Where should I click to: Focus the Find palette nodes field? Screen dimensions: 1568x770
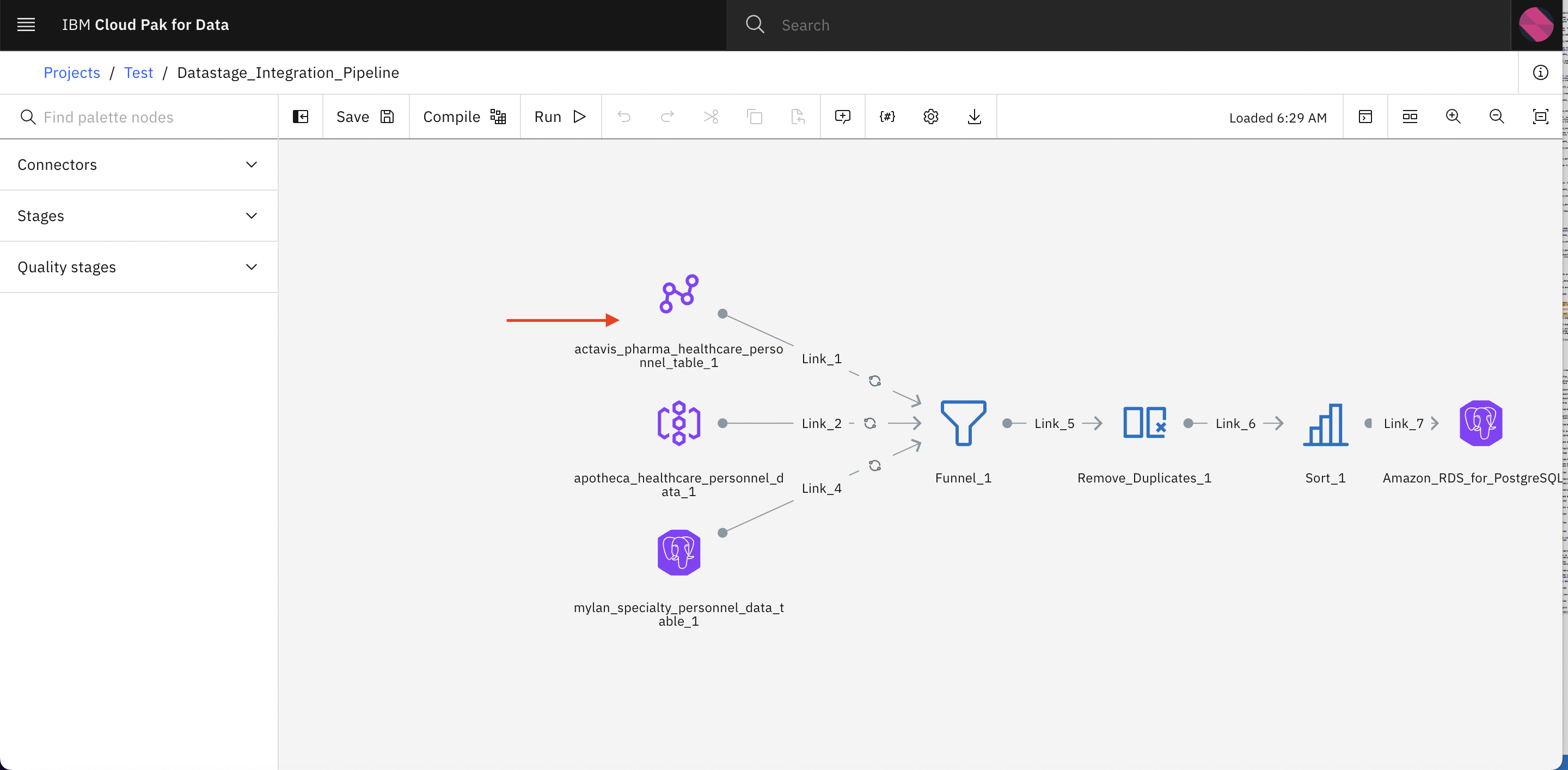[139, 117]
